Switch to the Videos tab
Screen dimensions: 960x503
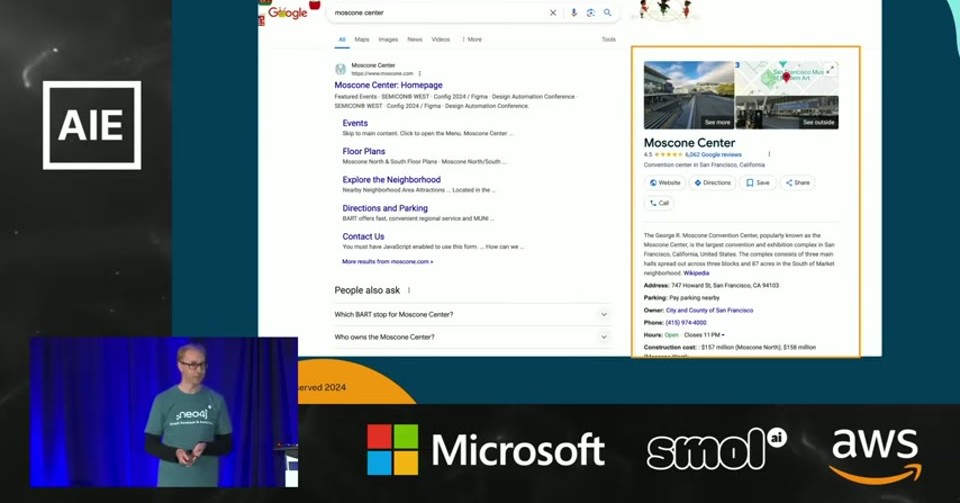441,39
